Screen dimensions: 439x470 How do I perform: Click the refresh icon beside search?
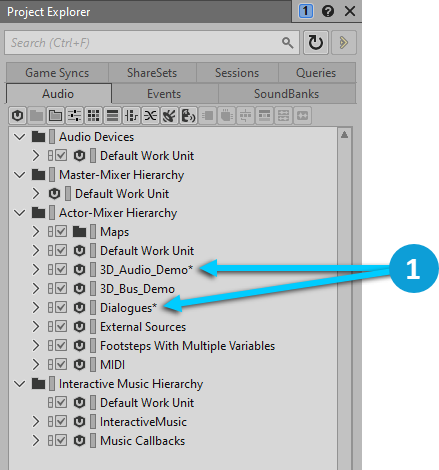(315, 42)
